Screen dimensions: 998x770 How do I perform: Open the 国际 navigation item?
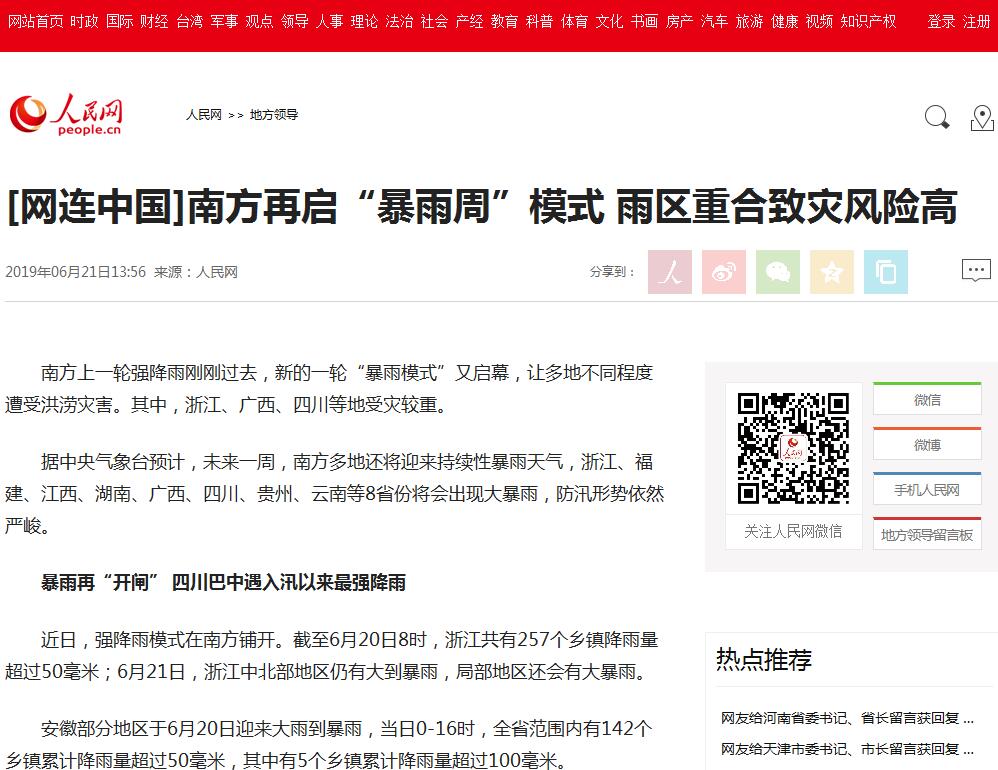tap(120, 22)
